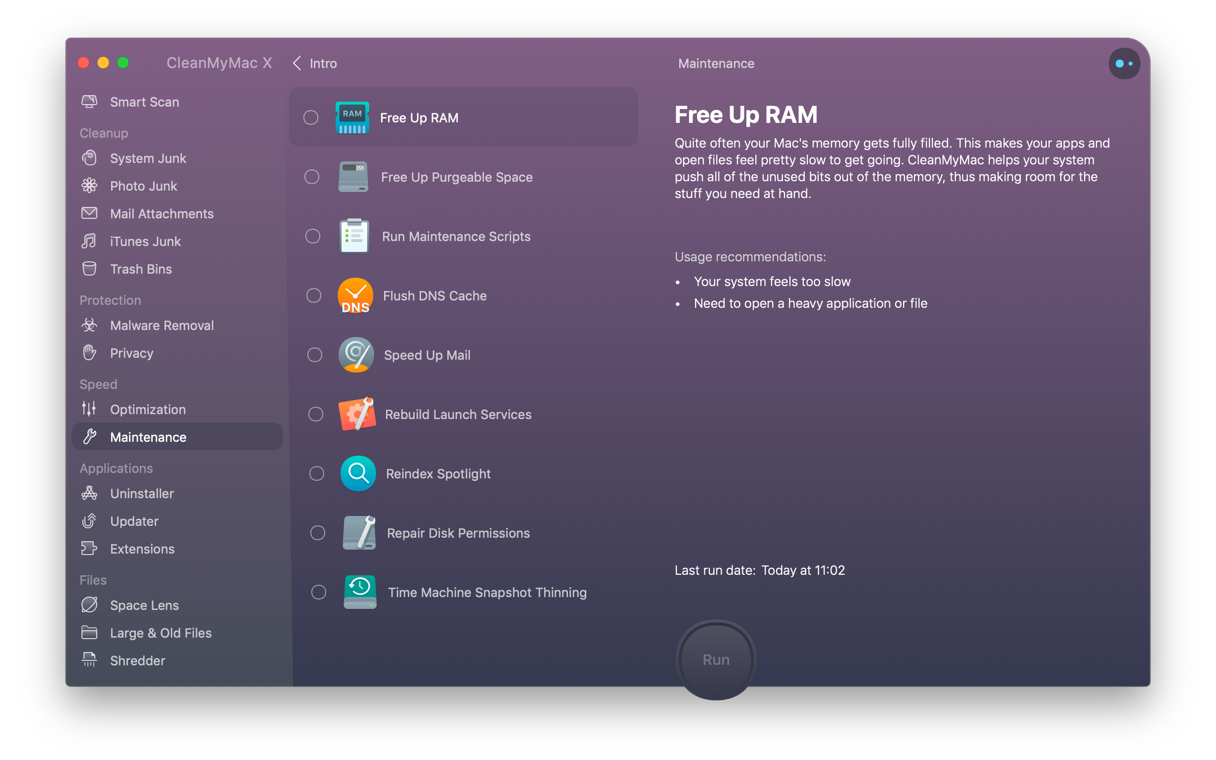Click the Privacy hand icon
This screenshot has width=1216, height=760.
tap(90, 353)
